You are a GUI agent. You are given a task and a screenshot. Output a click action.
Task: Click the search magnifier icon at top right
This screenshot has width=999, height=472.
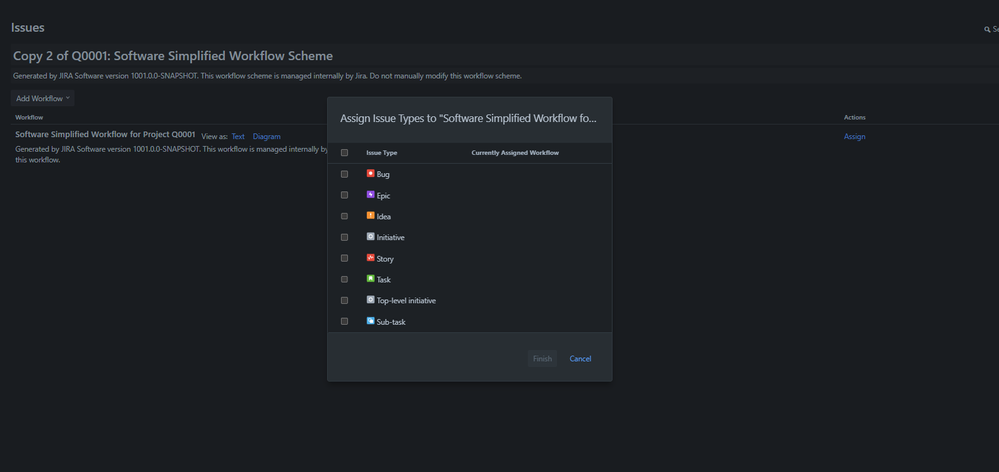pos(987,29)
